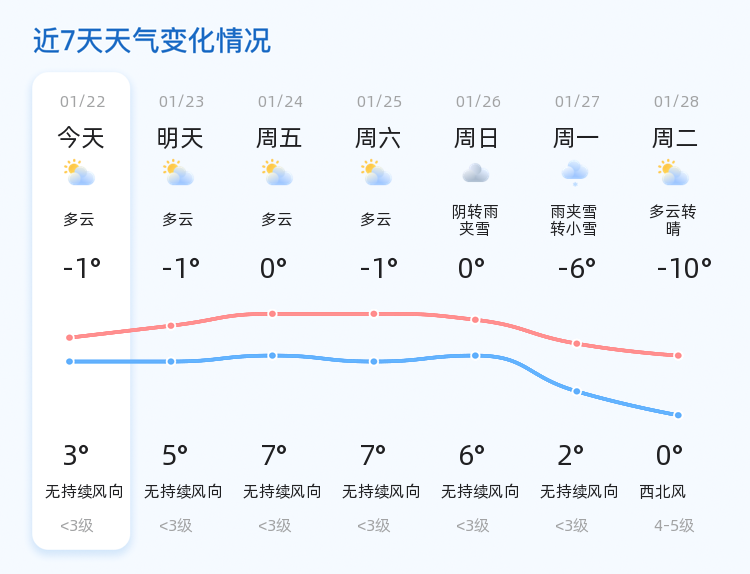
Task: Click the 4-5级 wind level text
Action: pyautogui.click(x=674, y=526)
